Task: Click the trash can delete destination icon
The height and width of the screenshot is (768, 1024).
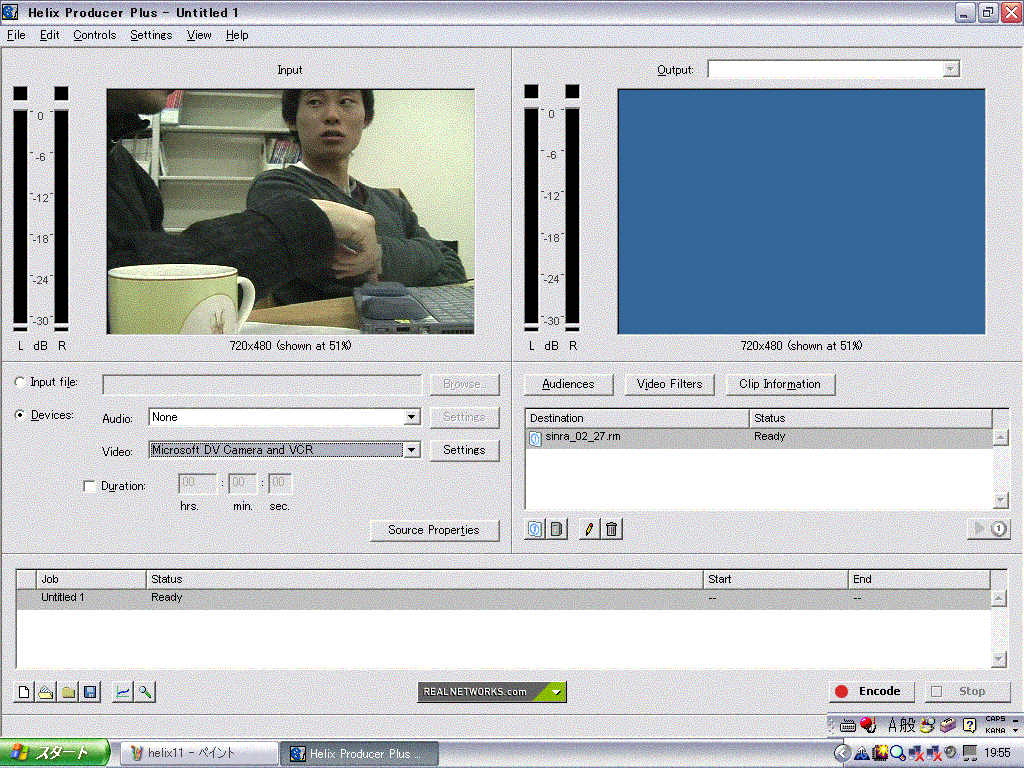Action: point(611,529)
